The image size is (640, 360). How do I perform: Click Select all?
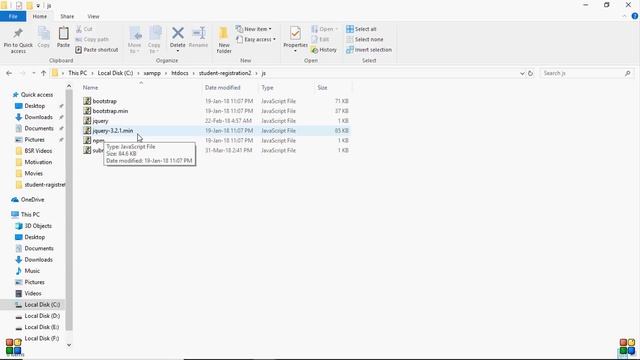[x=361, y=29]
